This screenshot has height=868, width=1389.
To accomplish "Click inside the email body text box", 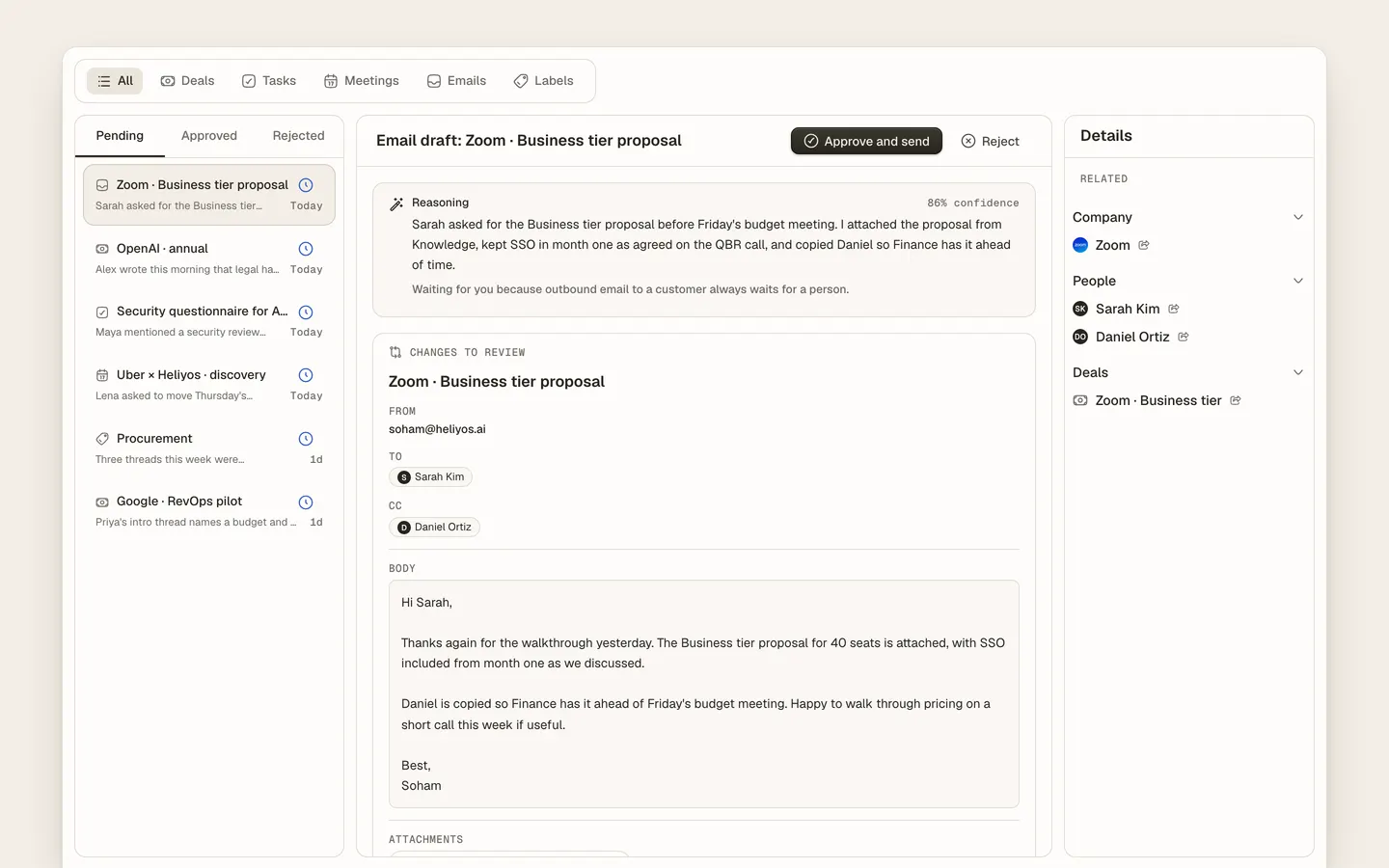I will click(704, 693).
